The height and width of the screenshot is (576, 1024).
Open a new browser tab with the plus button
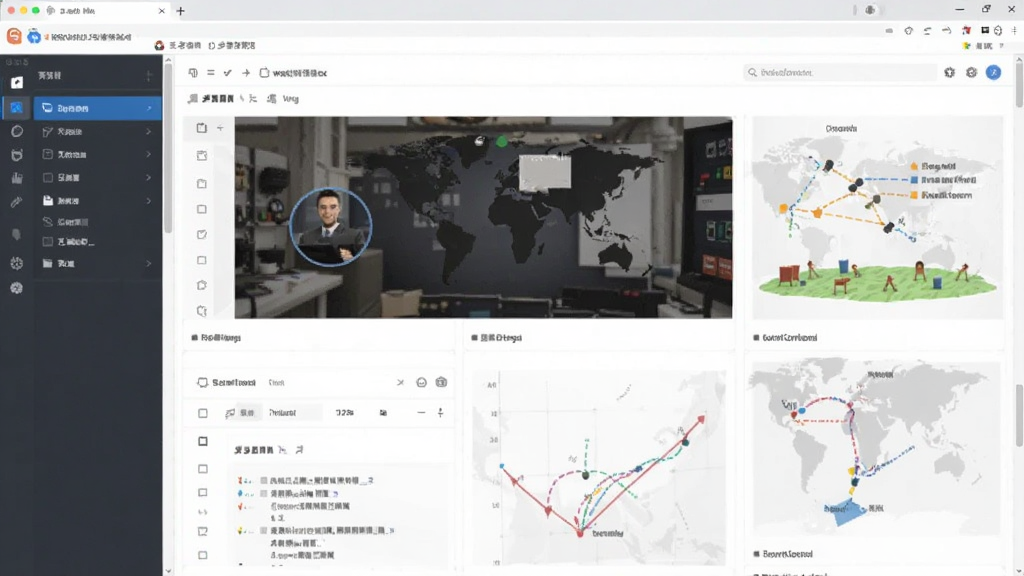pos(181,10)
